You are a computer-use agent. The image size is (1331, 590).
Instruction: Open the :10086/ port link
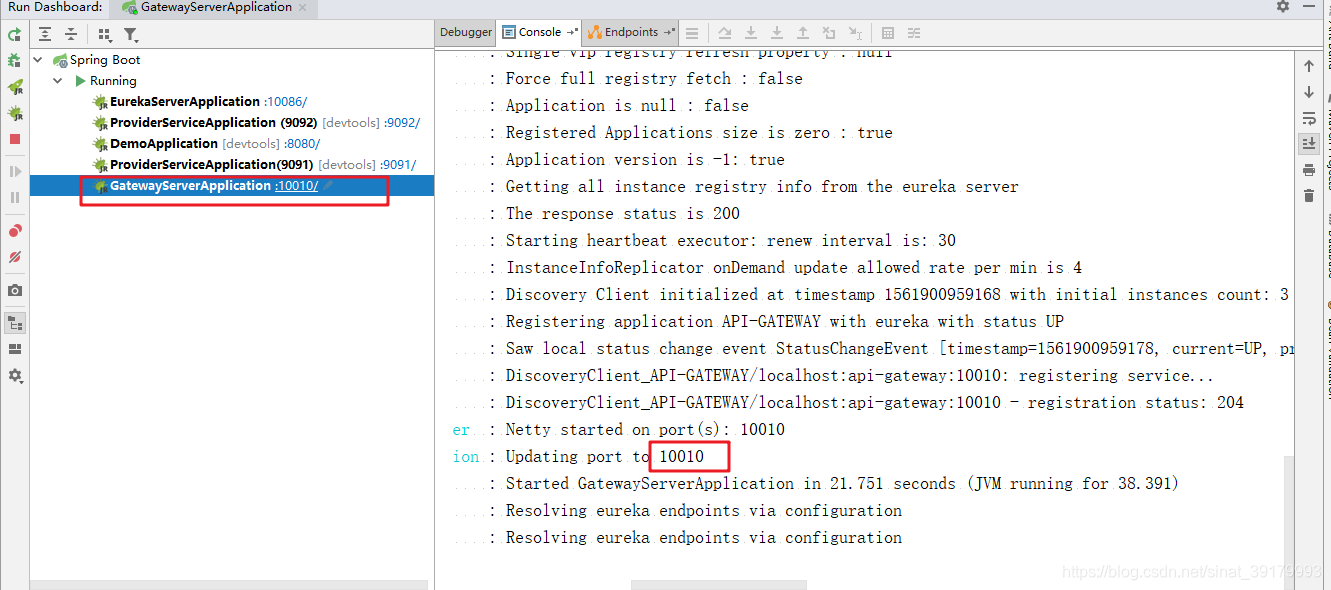[x=285, y=102]
